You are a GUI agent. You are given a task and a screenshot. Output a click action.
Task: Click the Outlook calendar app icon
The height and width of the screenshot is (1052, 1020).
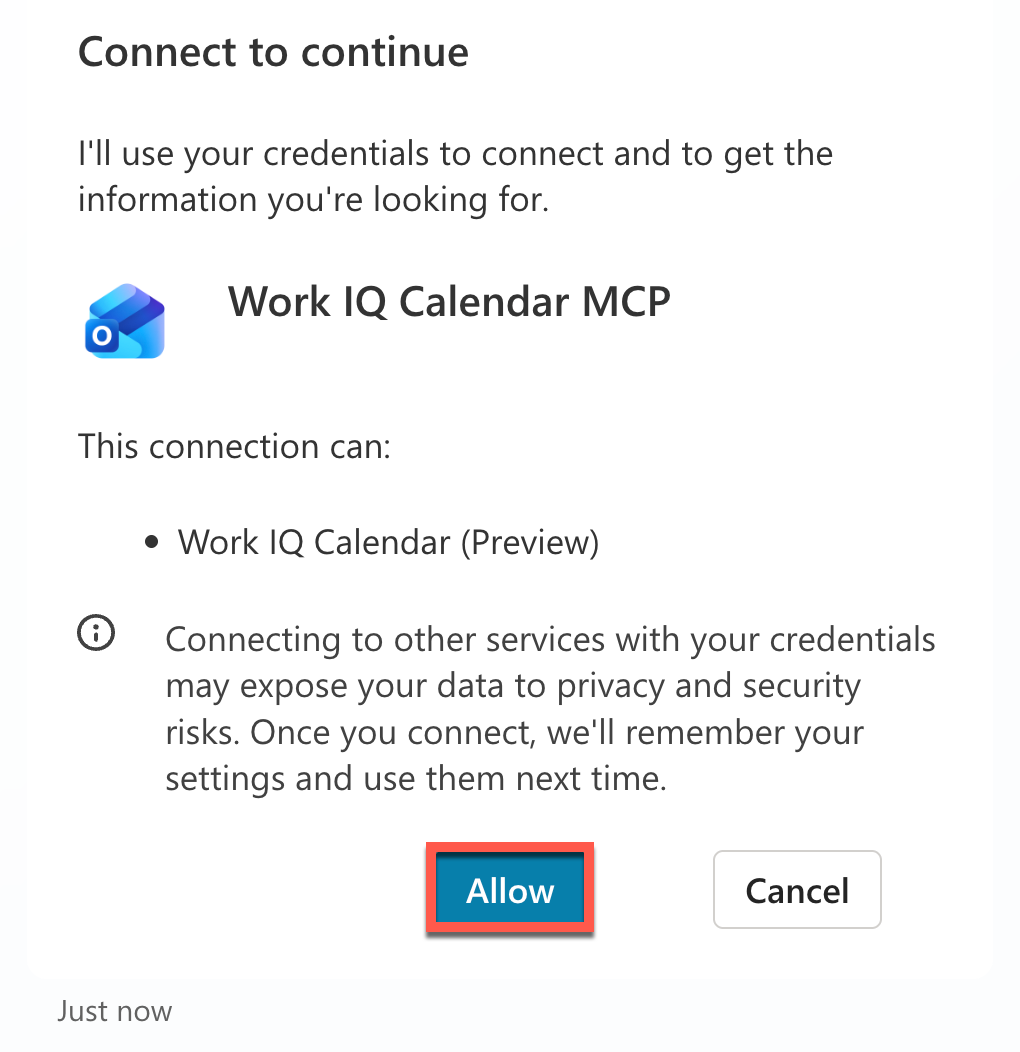click(125, 321)
